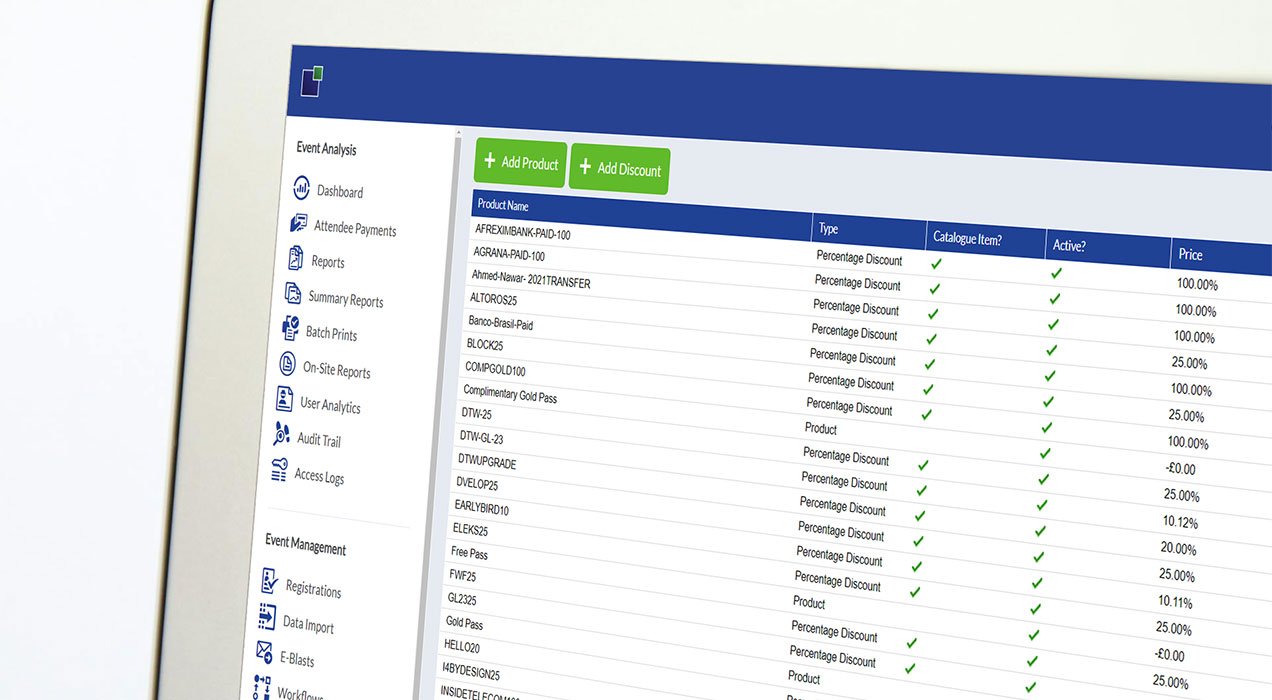Click the Add Product button

[520, 162]
